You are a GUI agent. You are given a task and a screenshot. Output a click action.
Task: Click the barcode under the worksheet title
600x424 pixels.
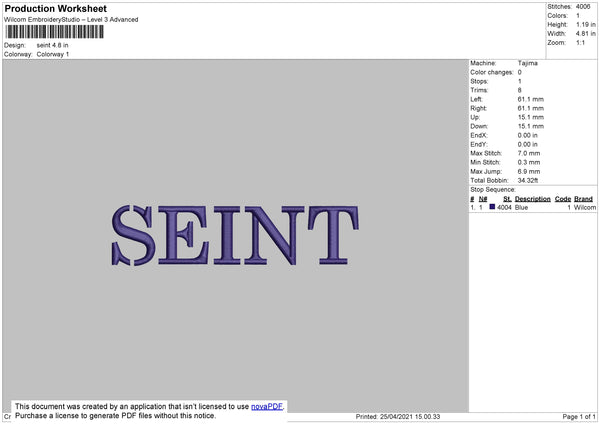[54, 32]
